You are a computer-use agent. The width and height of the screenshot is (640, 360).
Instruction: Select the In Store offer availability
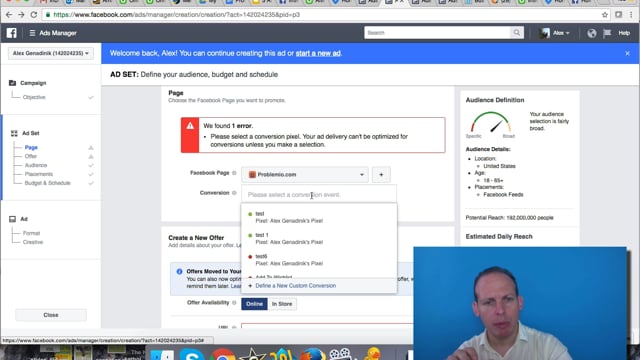[x=282, y=304]
